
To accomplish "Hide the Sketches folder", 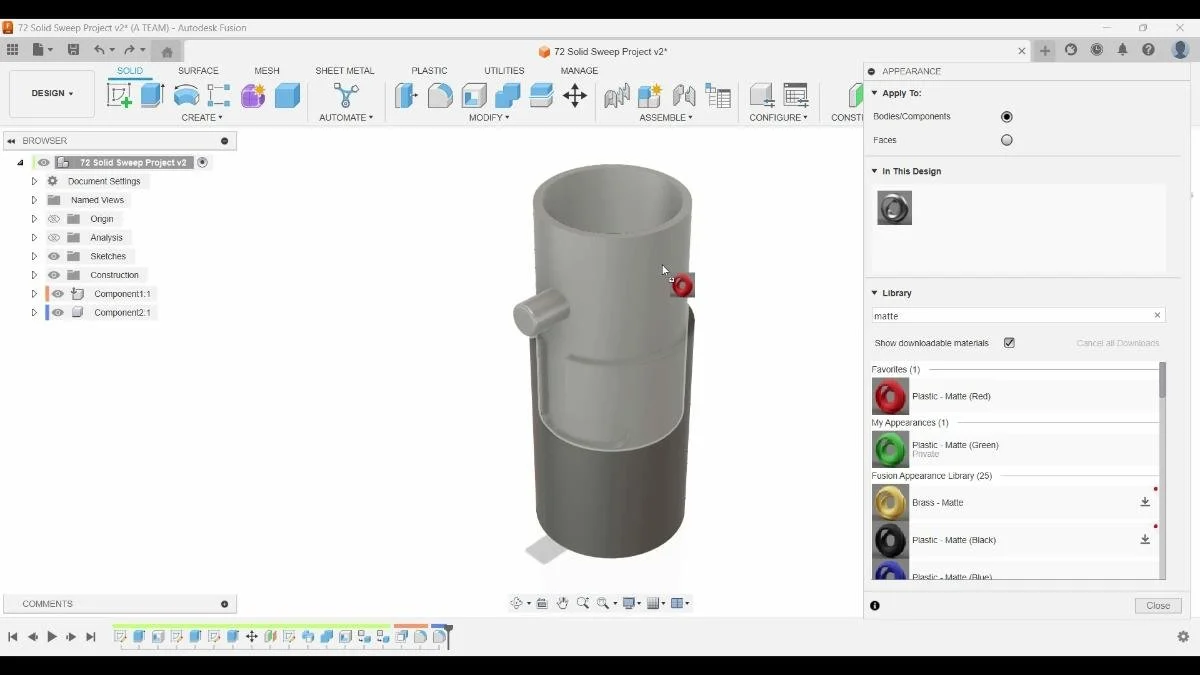I will (54, 256).
